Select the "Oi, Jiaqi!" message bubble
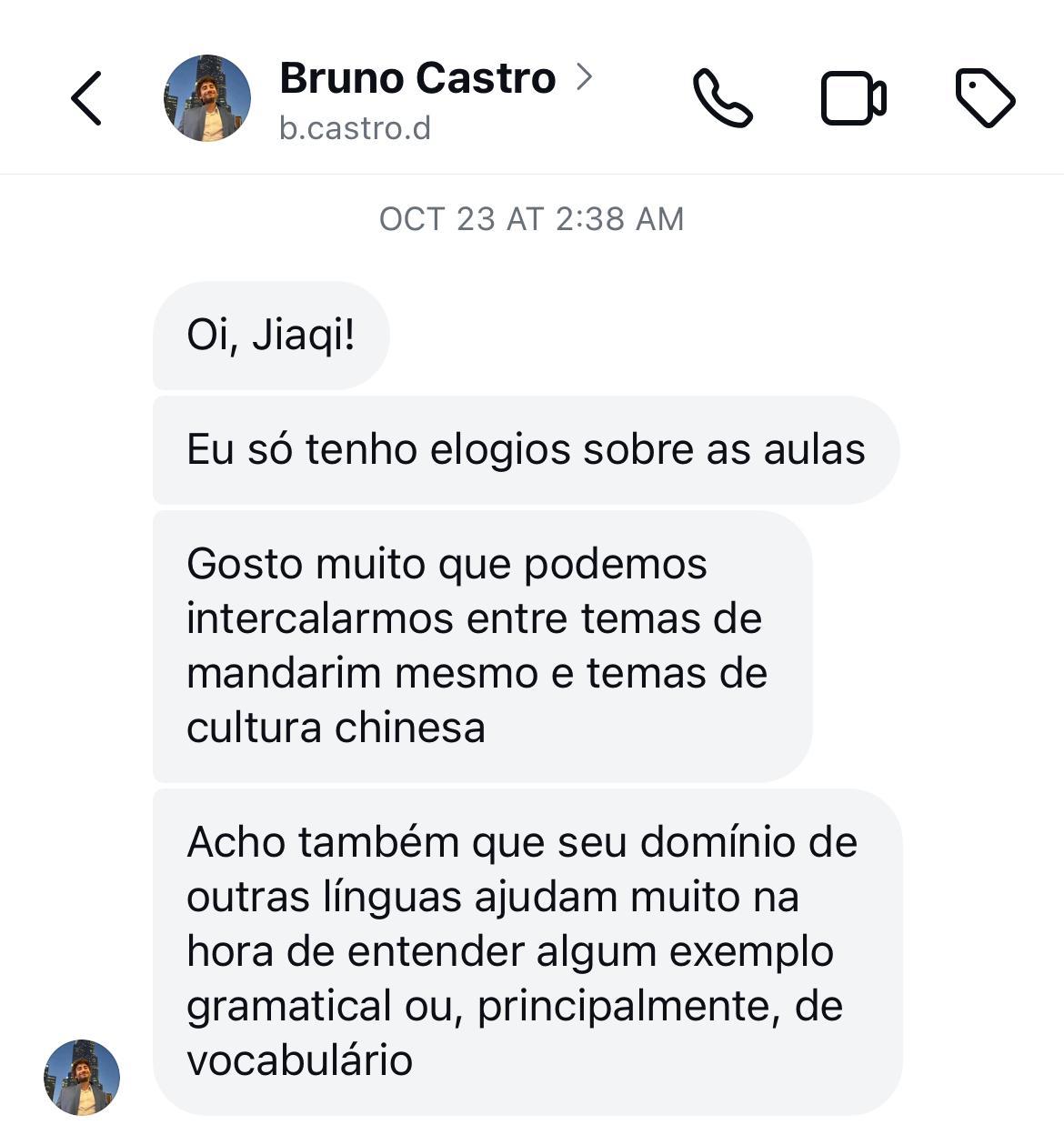This screenshot has height=1135, width=1064. point(271,336)
